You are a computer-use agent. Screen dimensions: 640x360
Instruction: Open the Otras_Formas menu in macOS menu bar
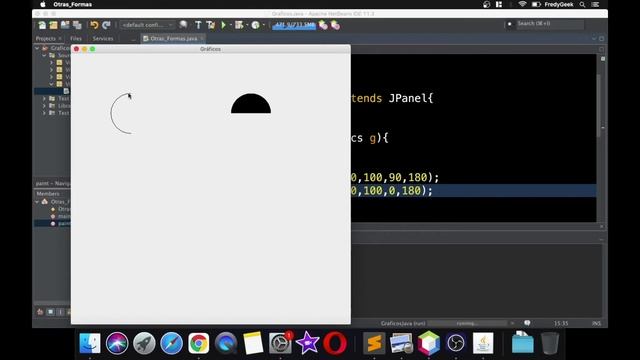click(73, 4)
